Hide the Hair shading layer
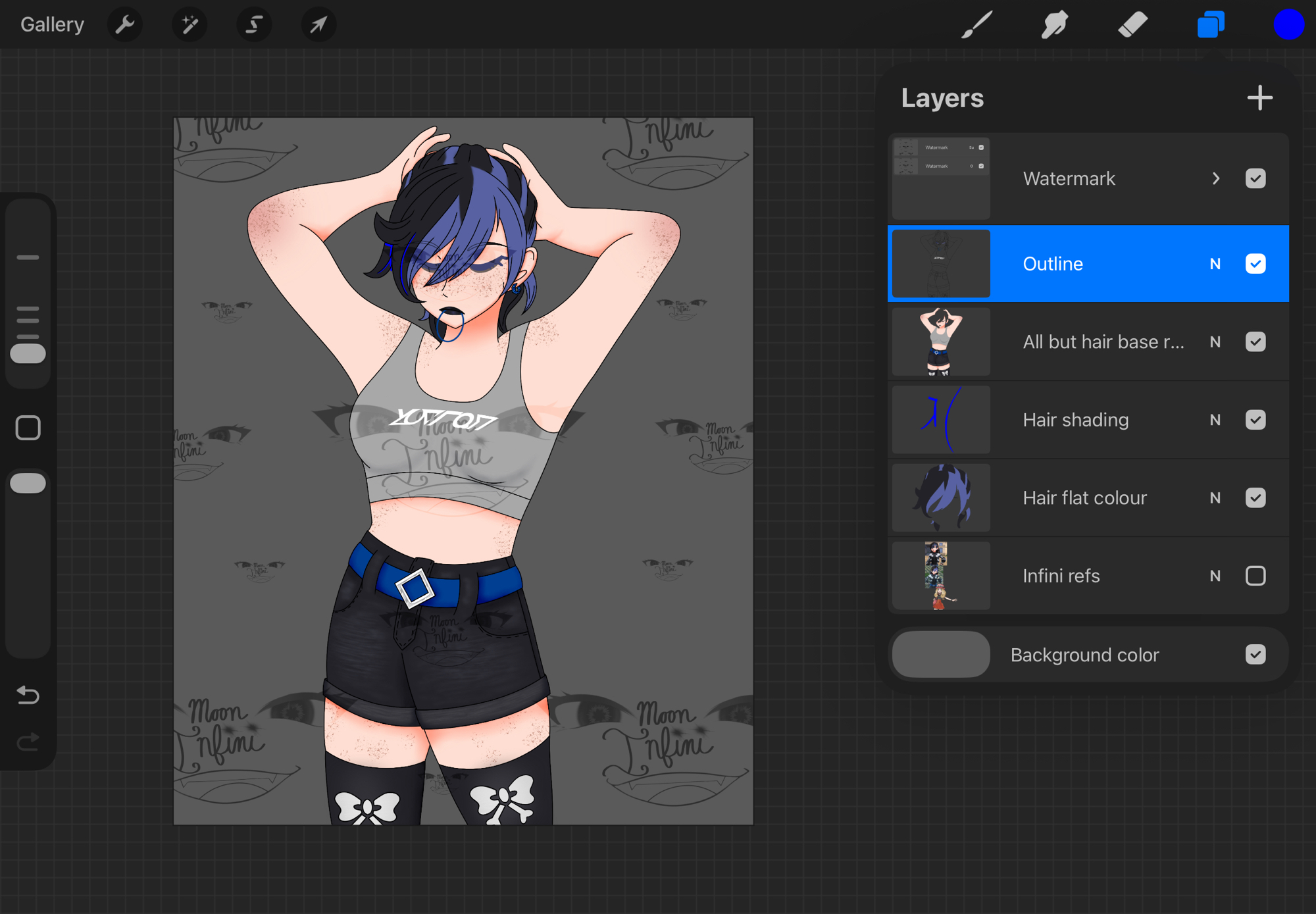This screenshot has width=1316, height=914. (x=1255, y=420)
